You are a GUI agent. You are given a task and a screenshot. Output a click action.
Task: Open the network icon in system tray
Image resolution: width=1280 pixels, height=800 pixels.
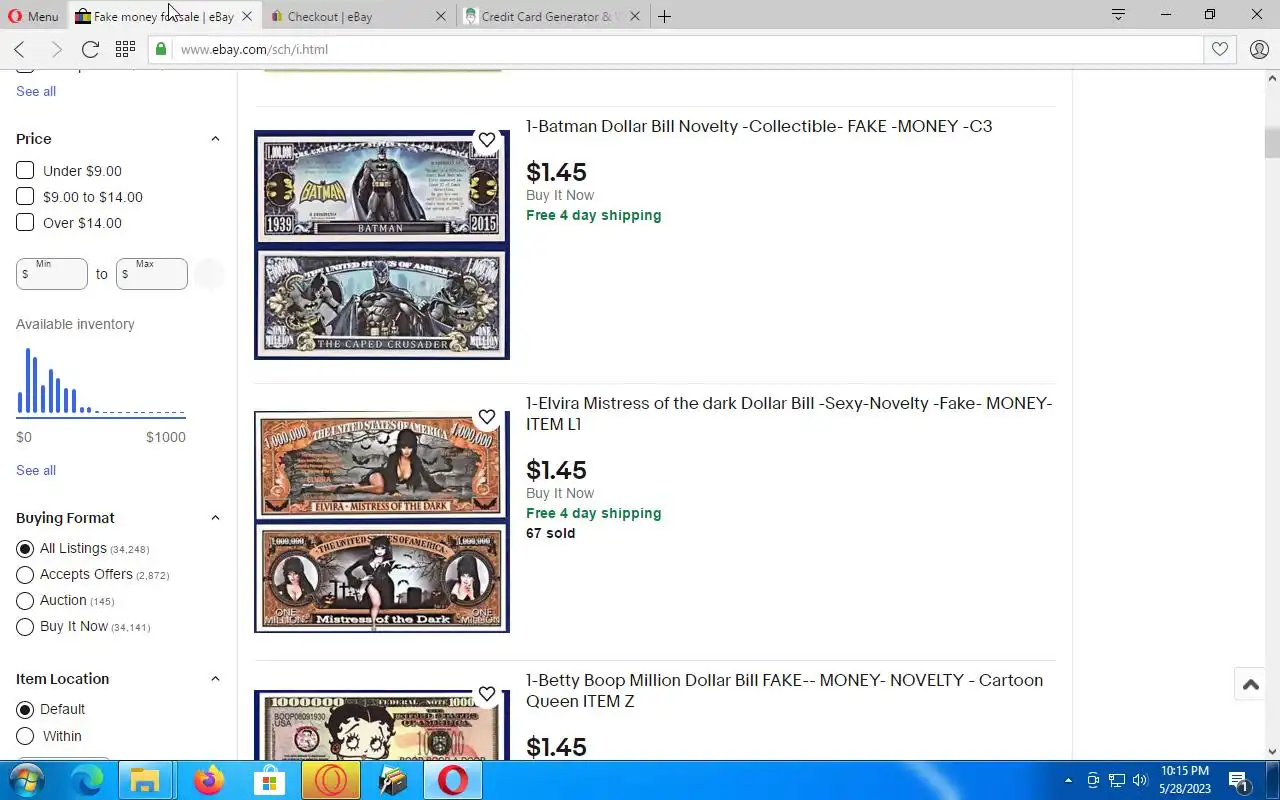point(1117,781)
